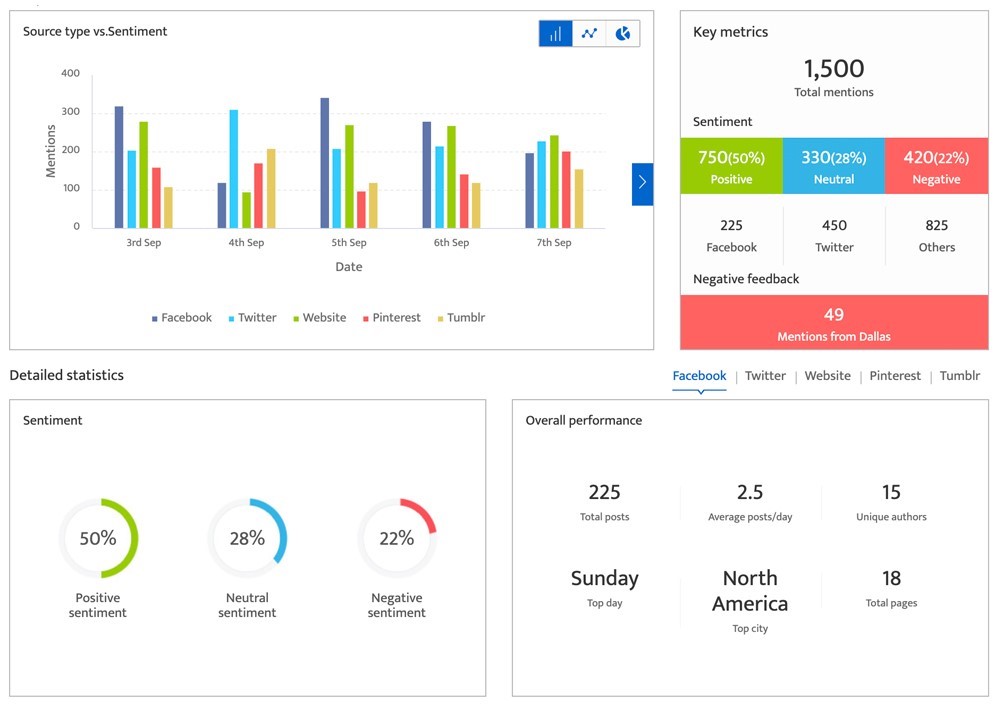Viewport: 1000px width, 705px height.
Task: Click the Negative feedback label
Action: pos(746,279)
